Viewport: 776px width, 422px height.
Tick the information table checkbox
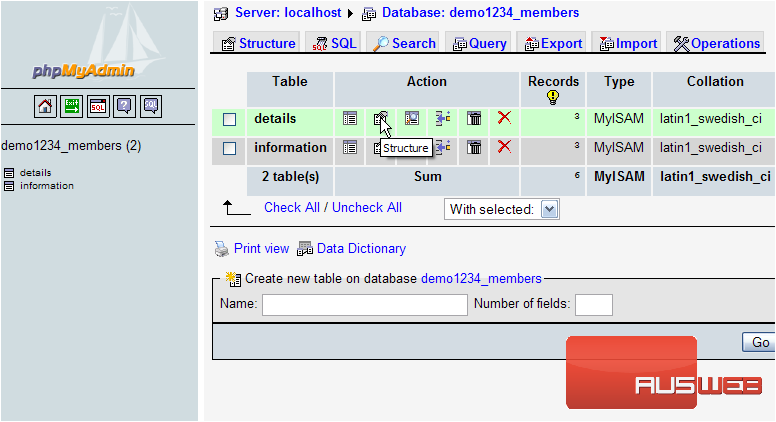tap(229, 148)
